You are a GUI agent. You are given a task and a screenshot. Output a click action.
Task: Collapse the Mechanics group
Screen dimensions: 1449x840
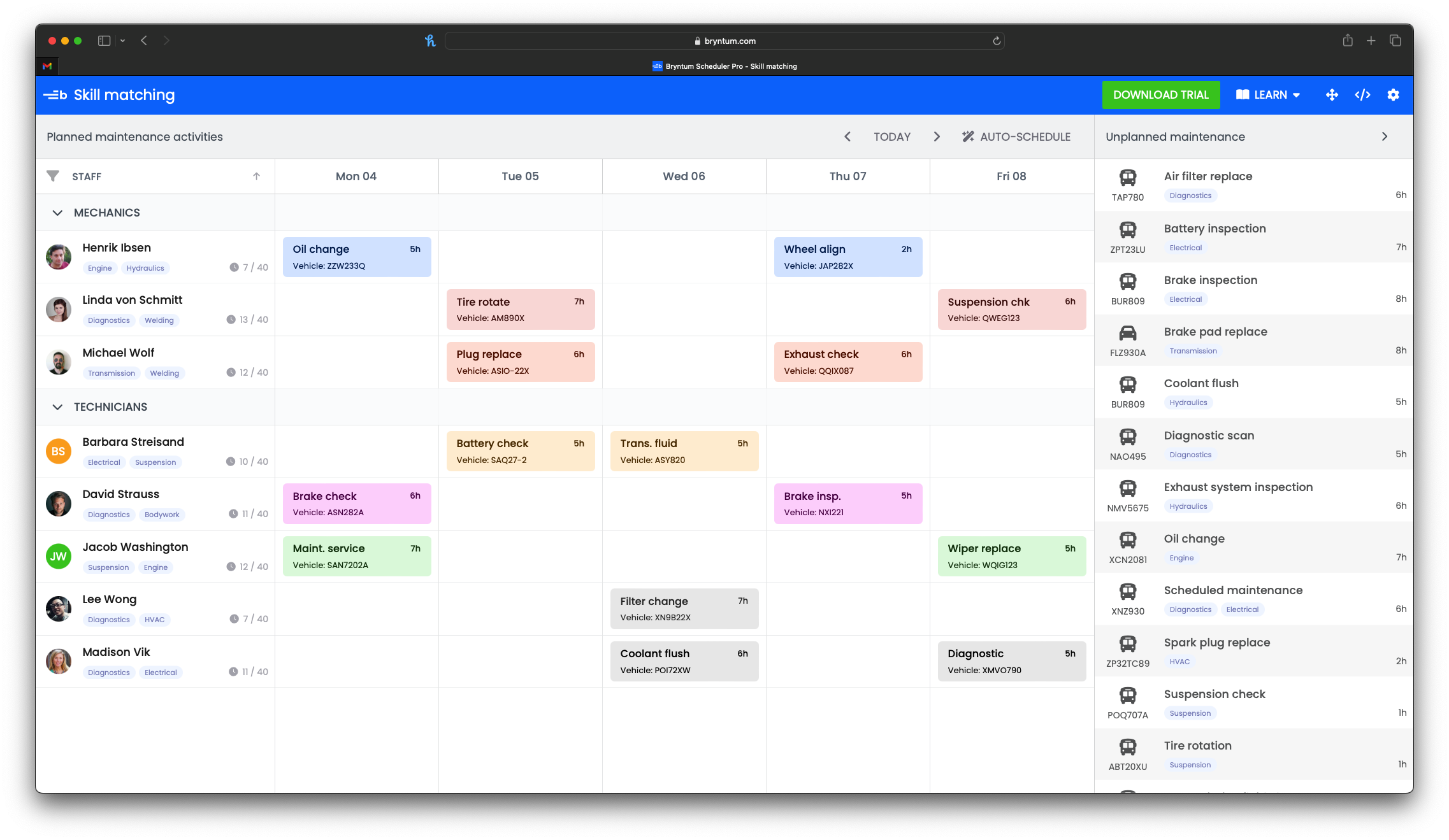(57, 213)
